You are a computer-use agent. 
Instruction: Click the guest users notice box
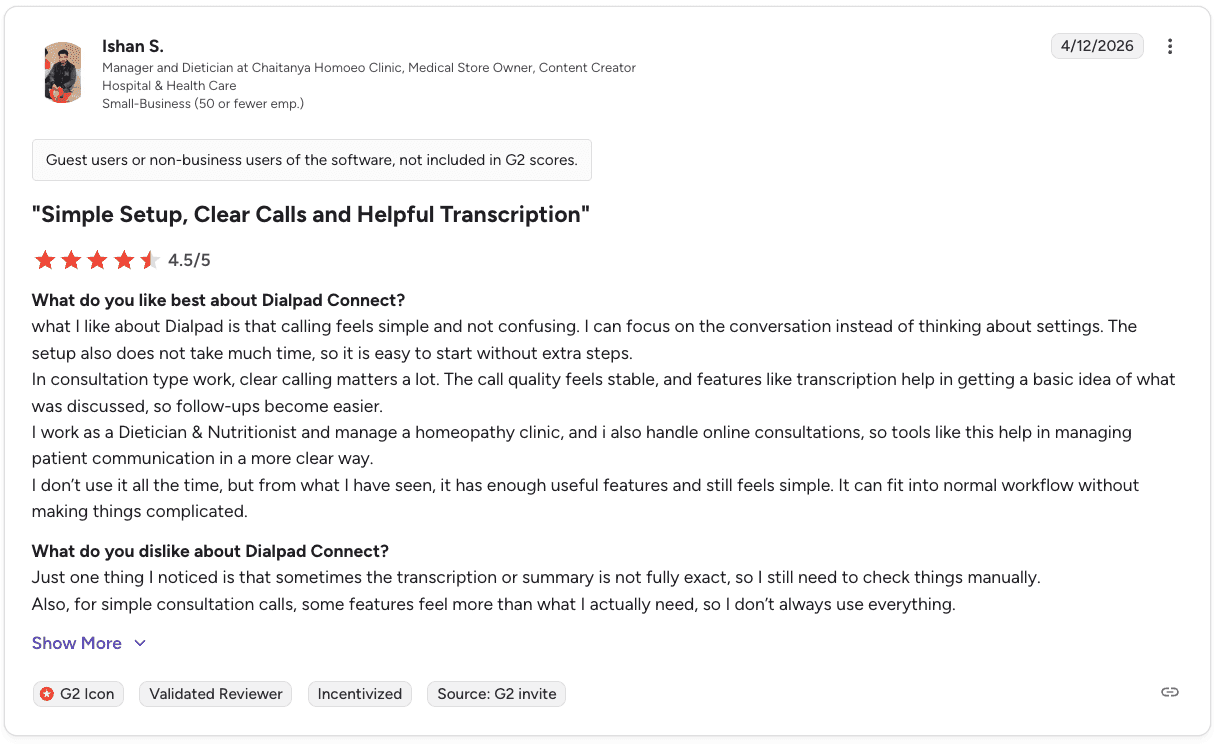click(312, 160)
